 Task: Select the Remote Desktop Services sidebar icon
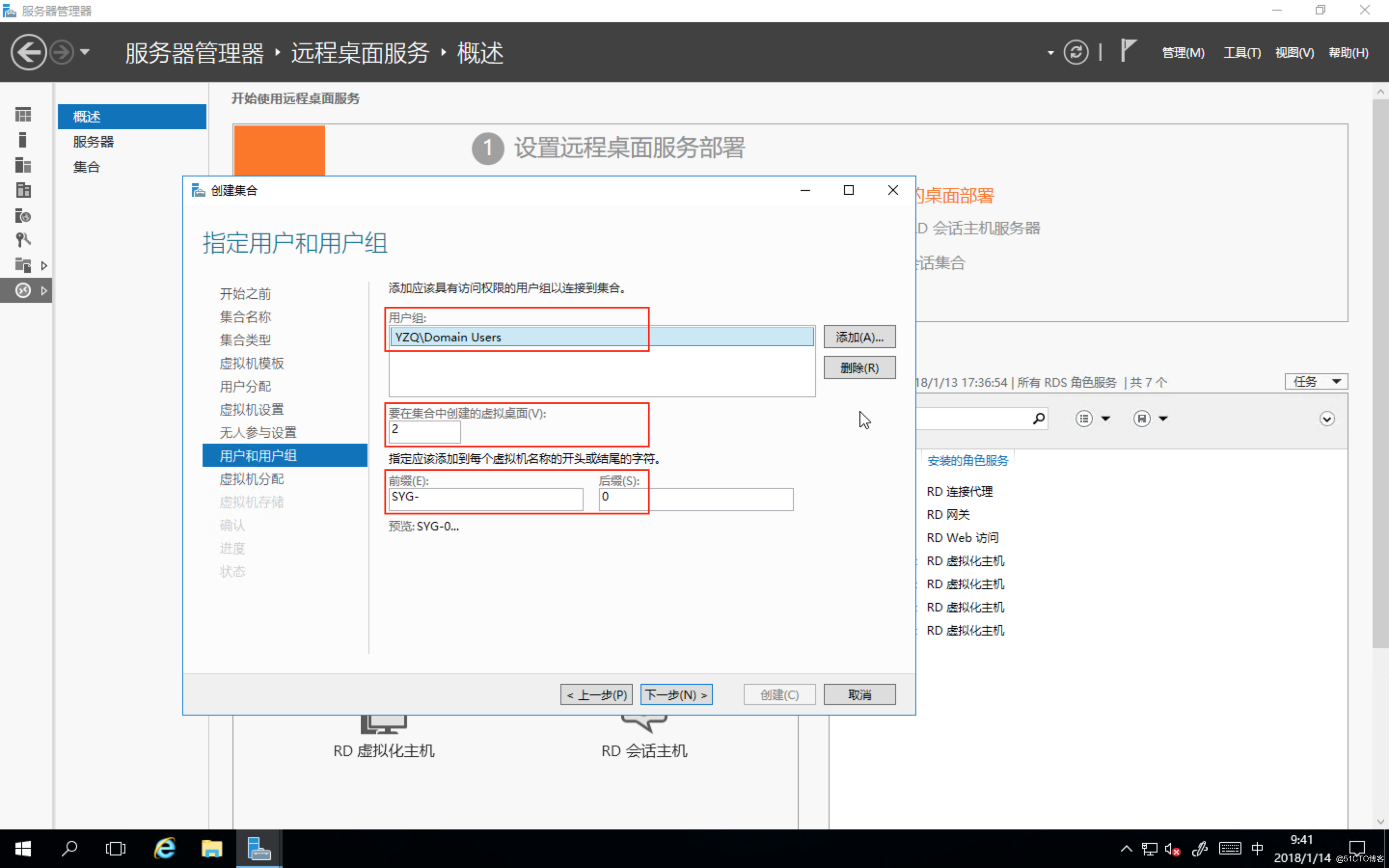pyautogui.click(x=23, y=290)
